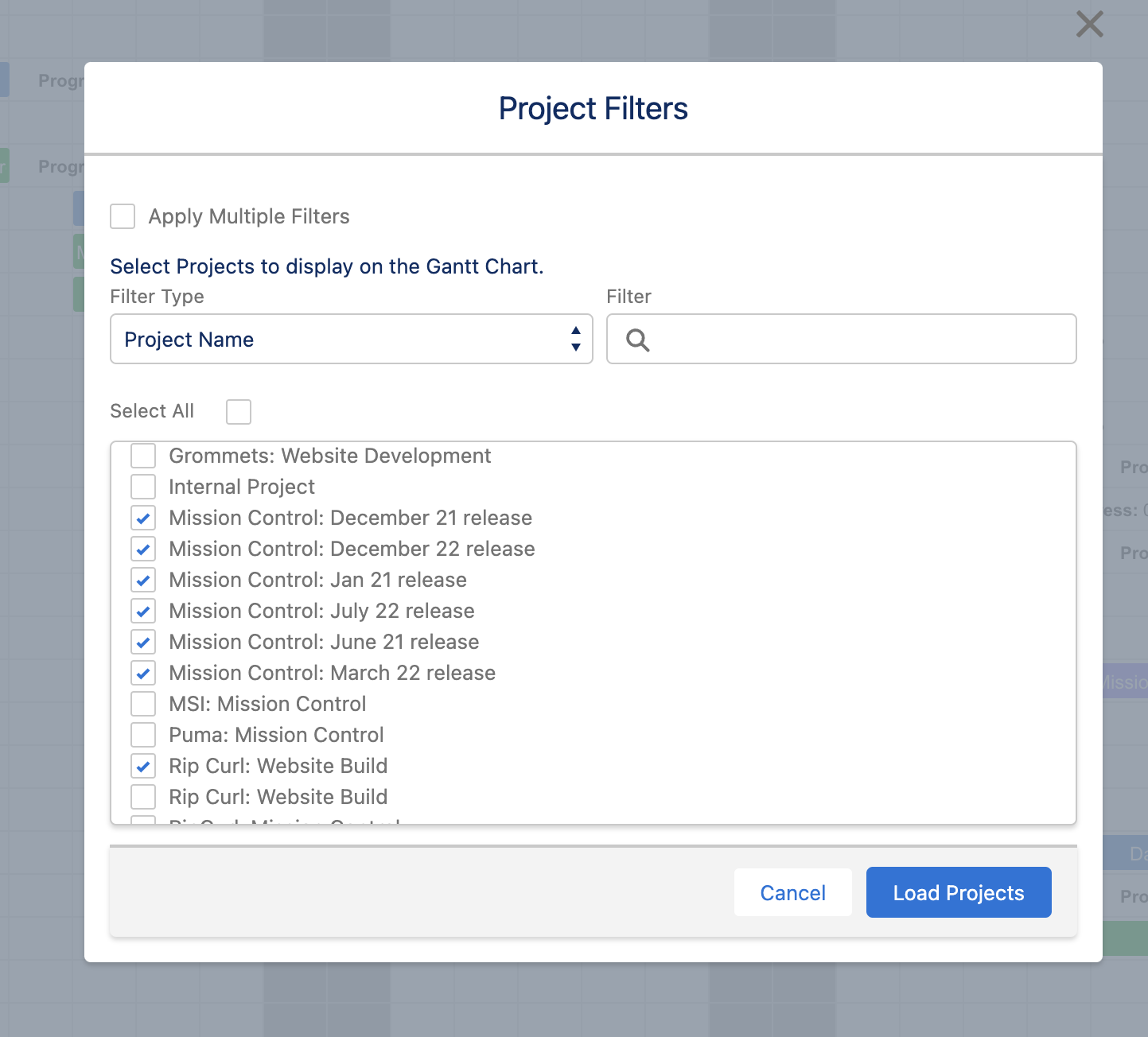Uncheck Mission Control: July 22 release
The image size is (1148, 1037).
click(143, 611)
